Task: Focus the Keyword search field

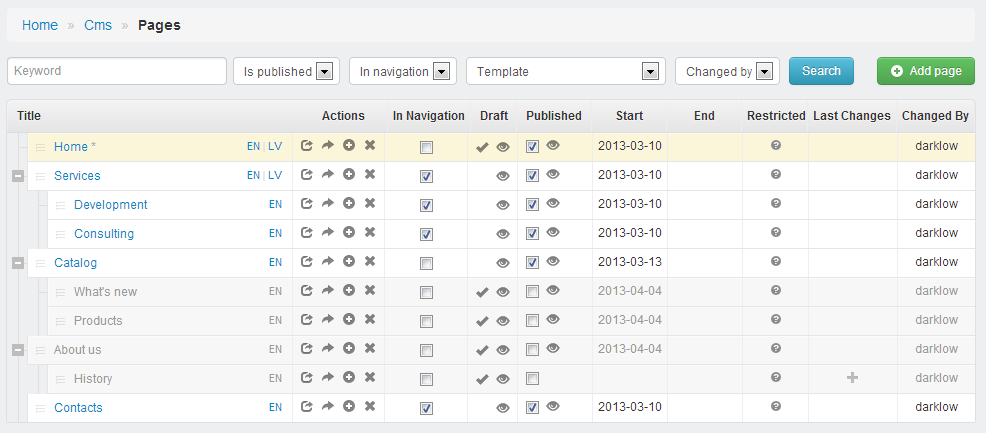Action: coord(117,71)
